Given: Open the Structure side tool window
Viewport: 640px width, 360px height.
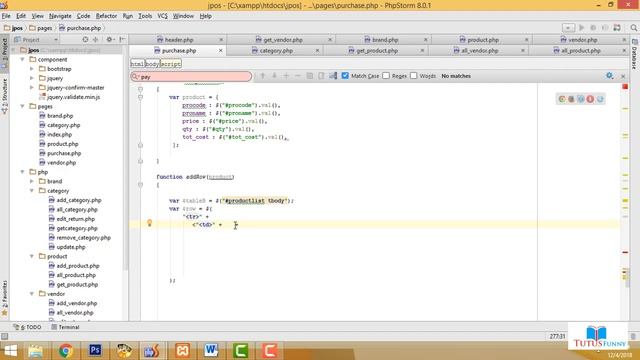Looking at the screenshot, I should [4, 96].
